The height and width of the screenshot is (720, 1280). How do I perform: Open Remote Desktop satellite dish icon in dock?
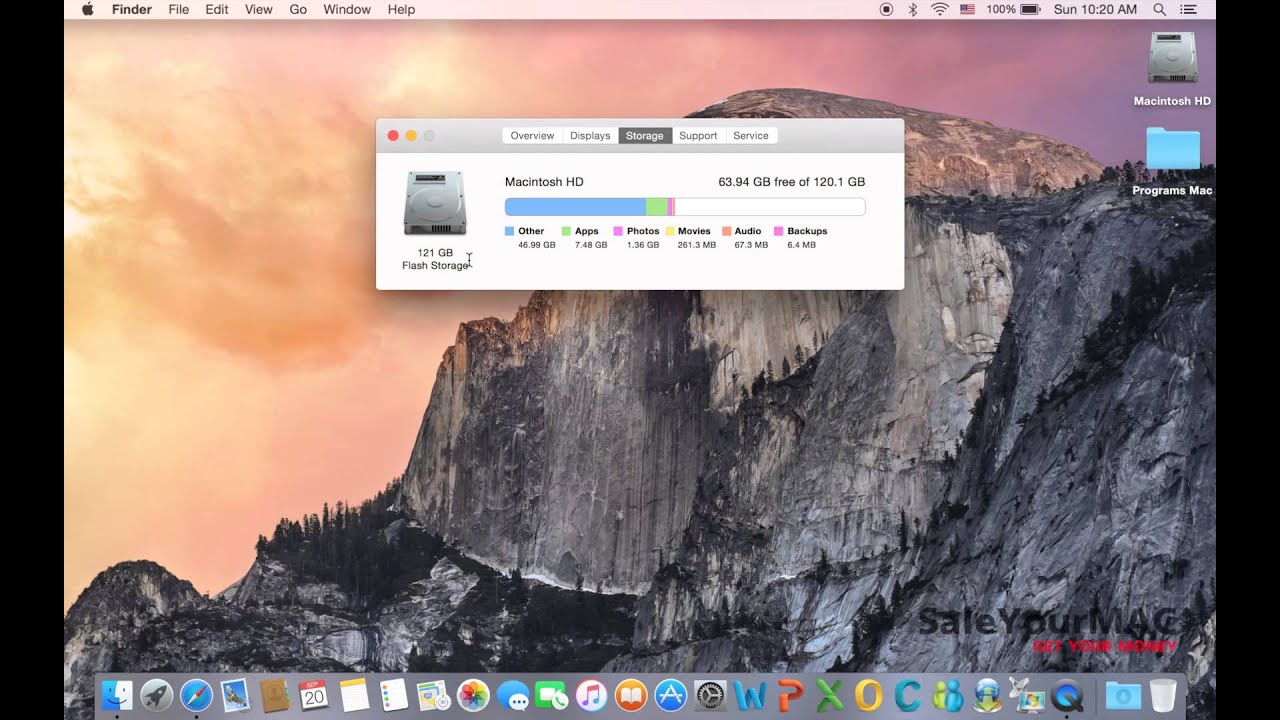tap(1026, 695)
